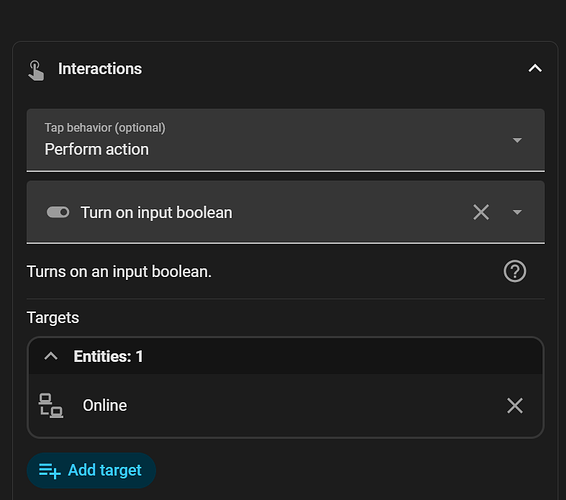Select the Online entity row text
The height and width of the screenshot is (500, 566).
[x=105, y=405]
